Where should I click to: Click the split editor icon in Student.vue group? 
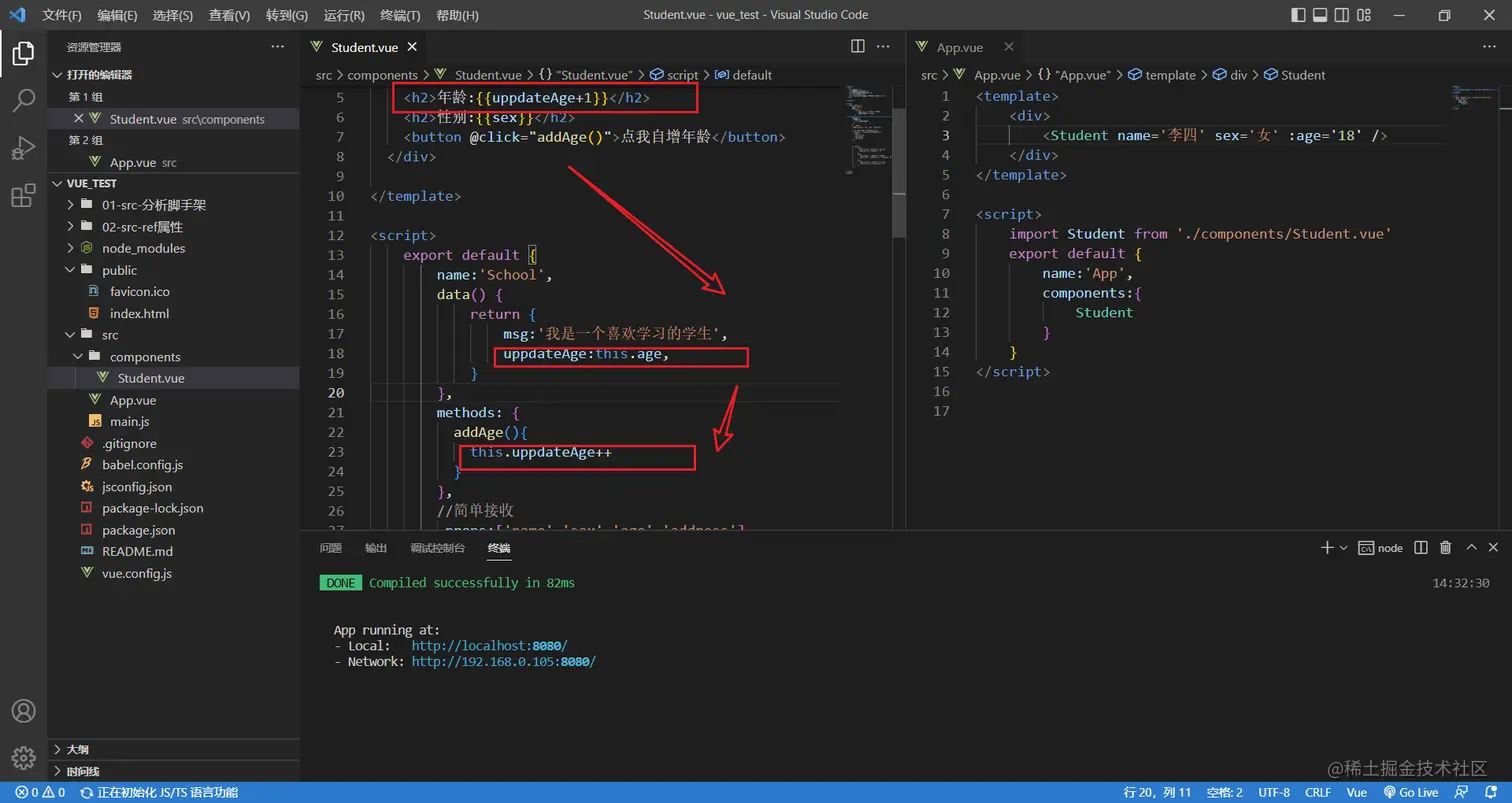858,46
